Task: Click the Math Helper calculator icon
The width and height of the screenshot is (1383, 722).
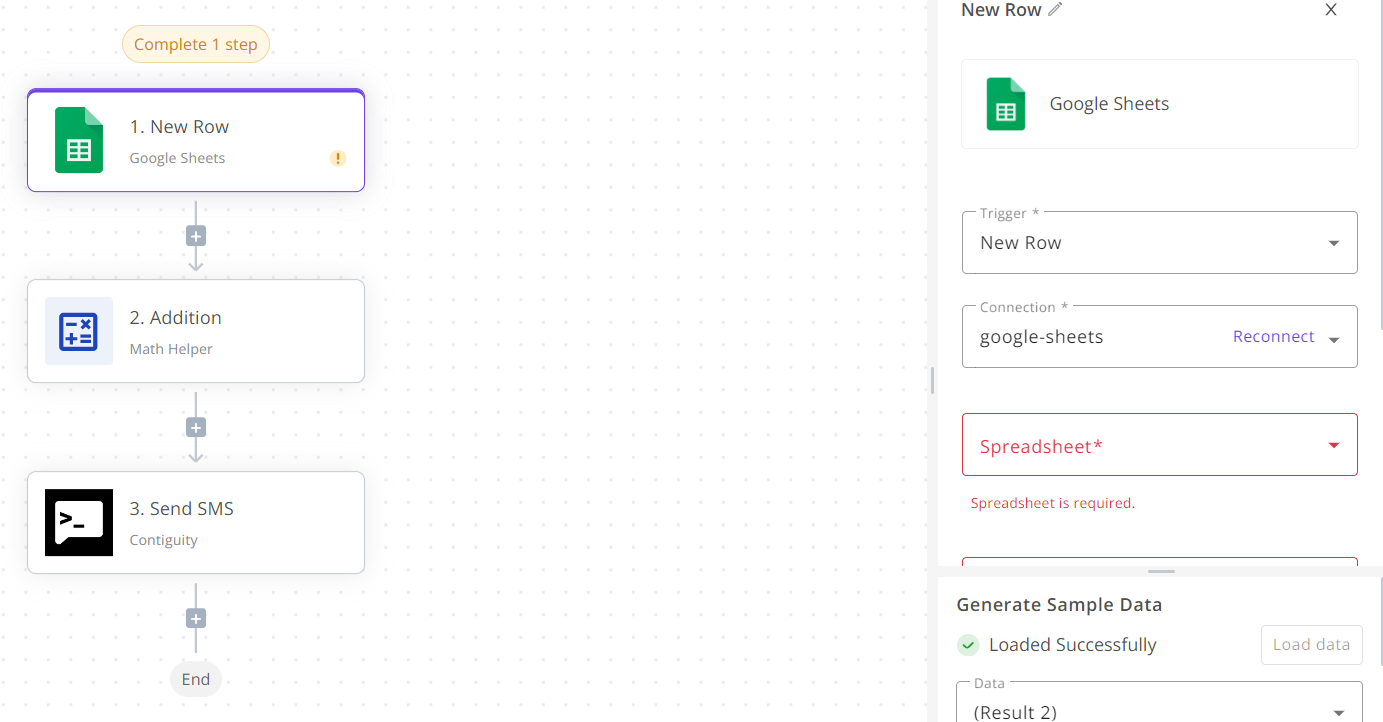Action: tap(79, 331)
